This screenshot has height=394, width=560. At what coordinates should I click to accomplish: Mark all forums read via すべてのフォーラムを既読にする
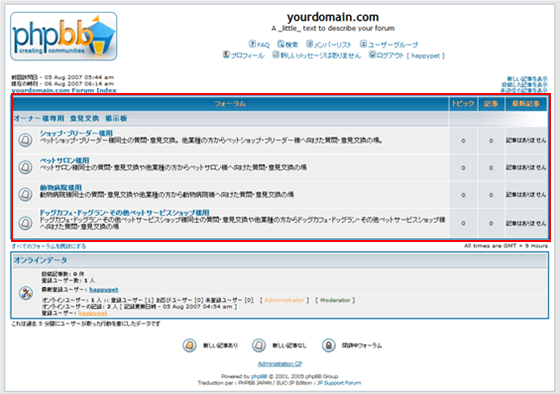coord(49,246)
